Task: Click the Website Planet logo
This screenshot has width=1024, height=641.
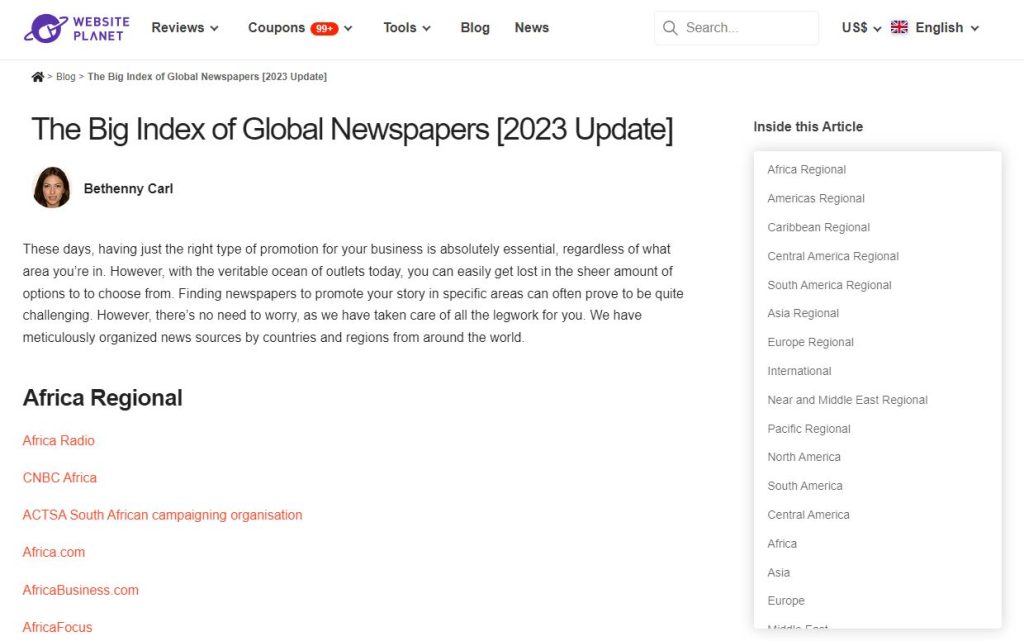Action: tap(75, 28)
